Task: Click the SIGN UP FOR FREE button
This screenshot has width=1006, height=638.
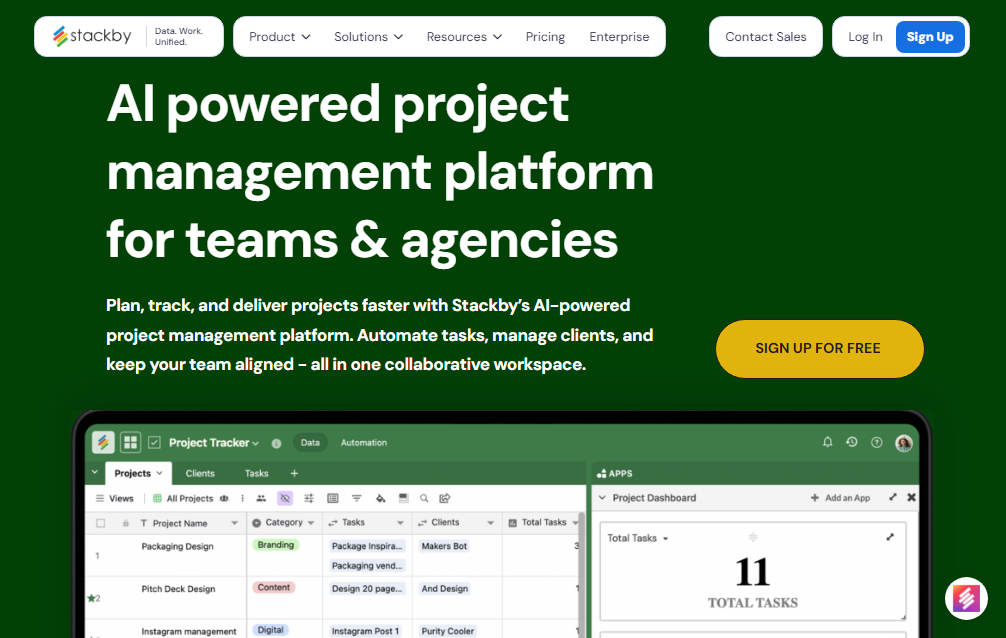Action: point(818,348)
